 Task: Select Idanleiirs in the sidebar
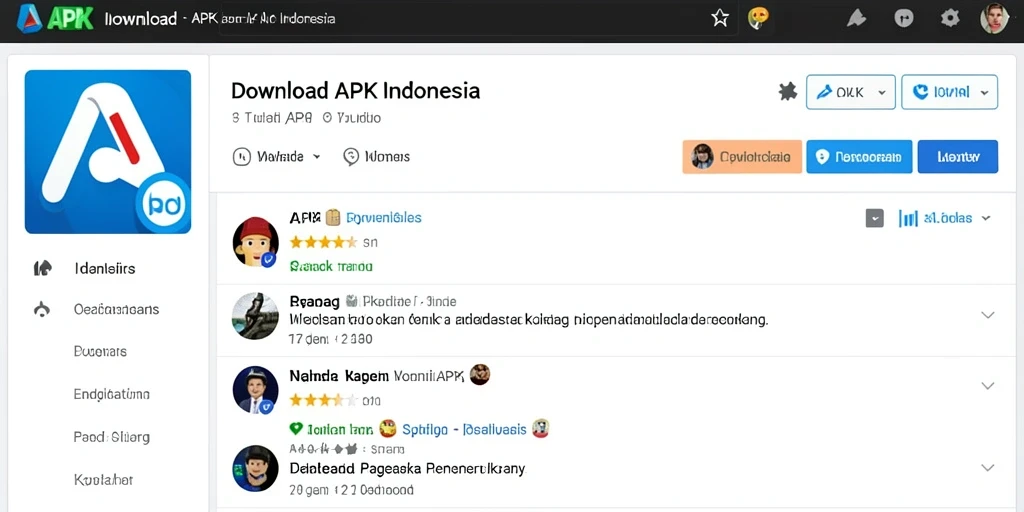pos(105,268)
